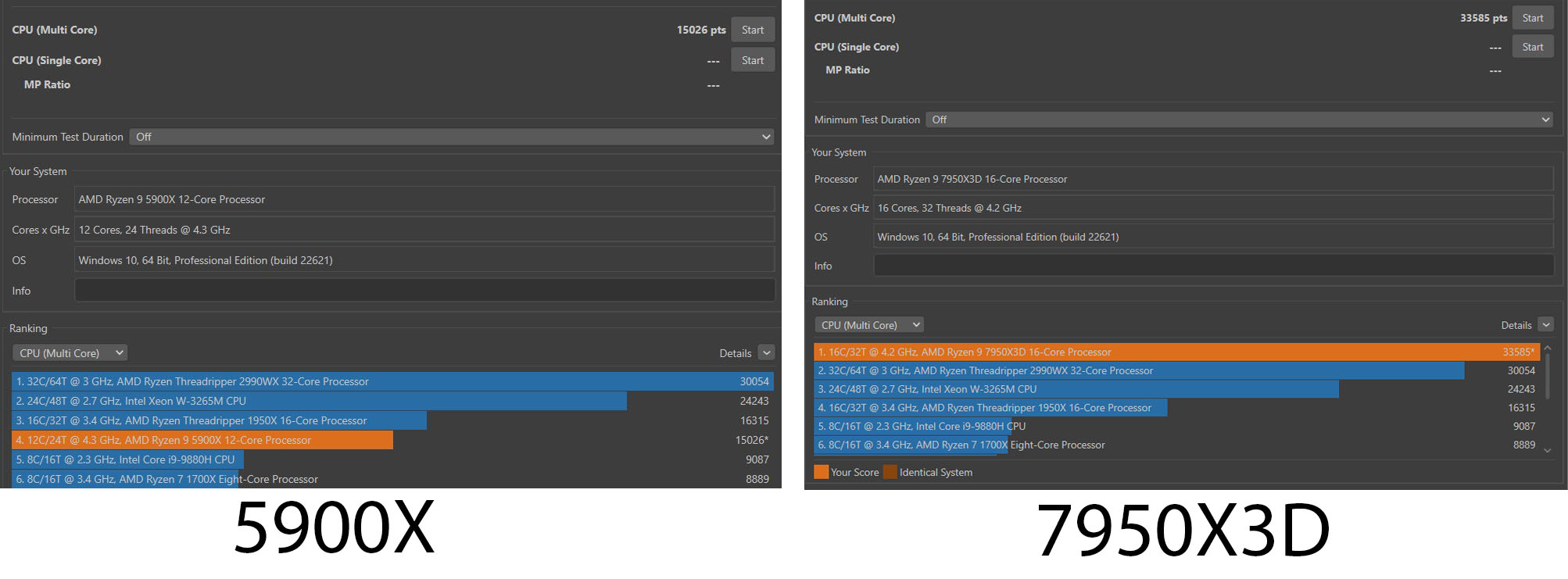Start CPU Multi Core test in 5900X panel
This screenshot has height=579, width=1568.
pos(753,30)
